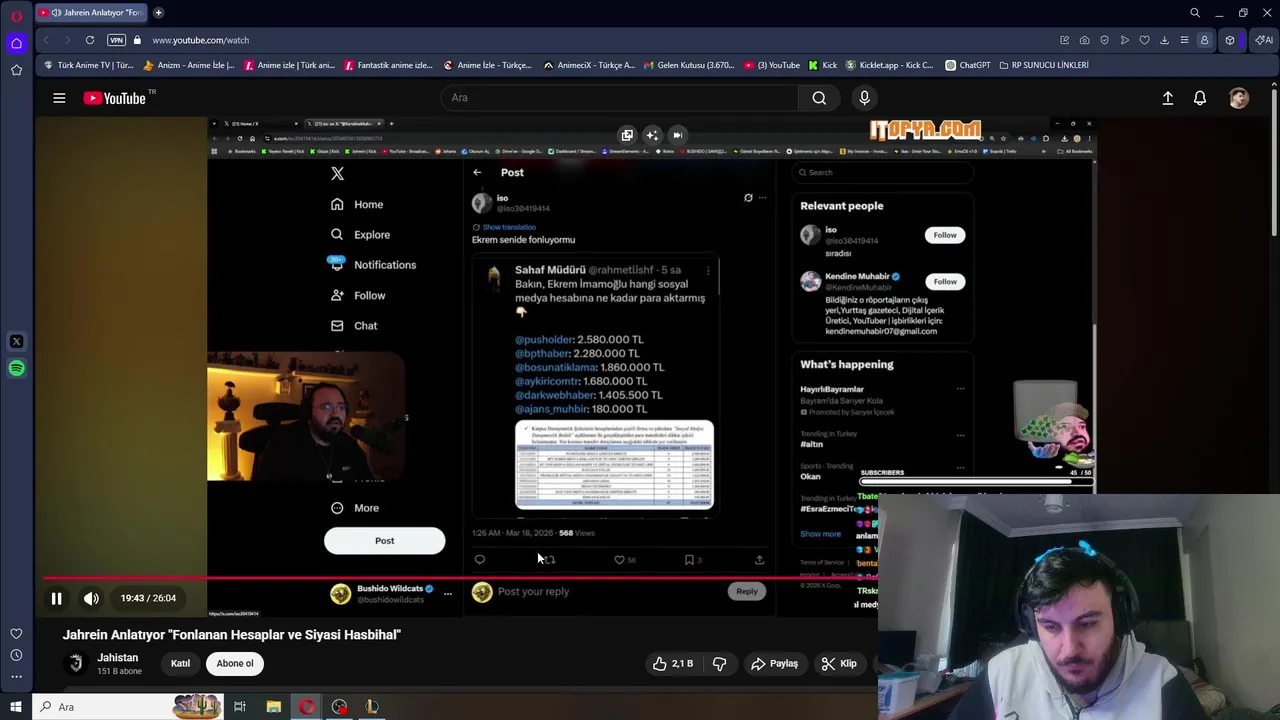Switch to the Jahrein Anlatıyor browser tab
Screen dimensions: 1280x720
point(90,13)
